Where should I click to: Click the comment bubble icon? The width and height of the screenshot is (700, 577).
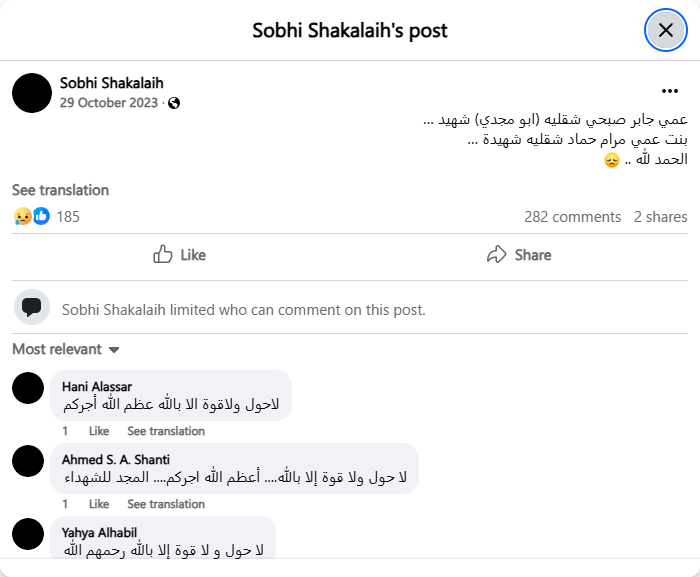click(x=31, y=308)
